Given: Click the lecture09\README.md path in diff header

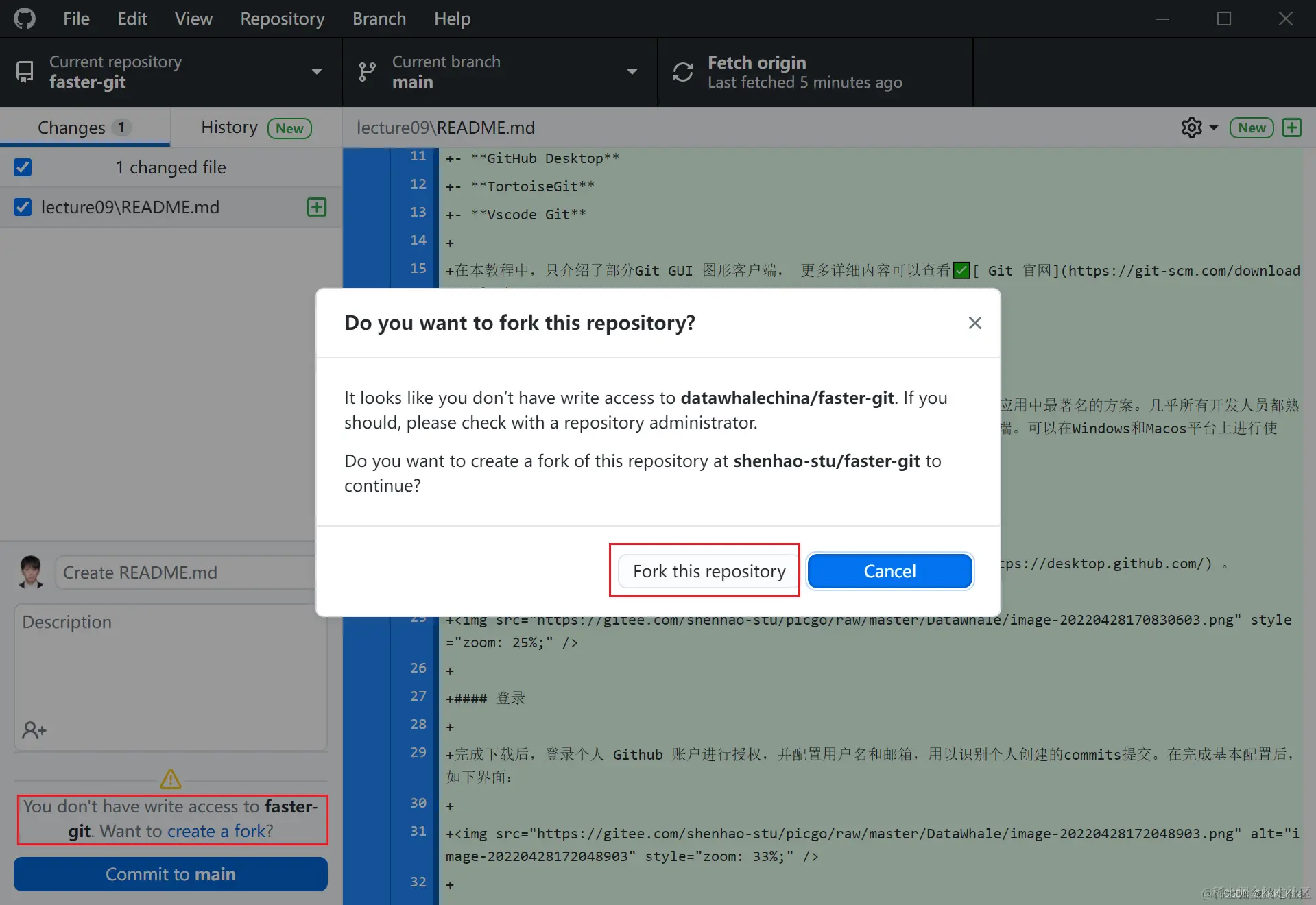Looking at the screenshot, I should click(446, 128).
